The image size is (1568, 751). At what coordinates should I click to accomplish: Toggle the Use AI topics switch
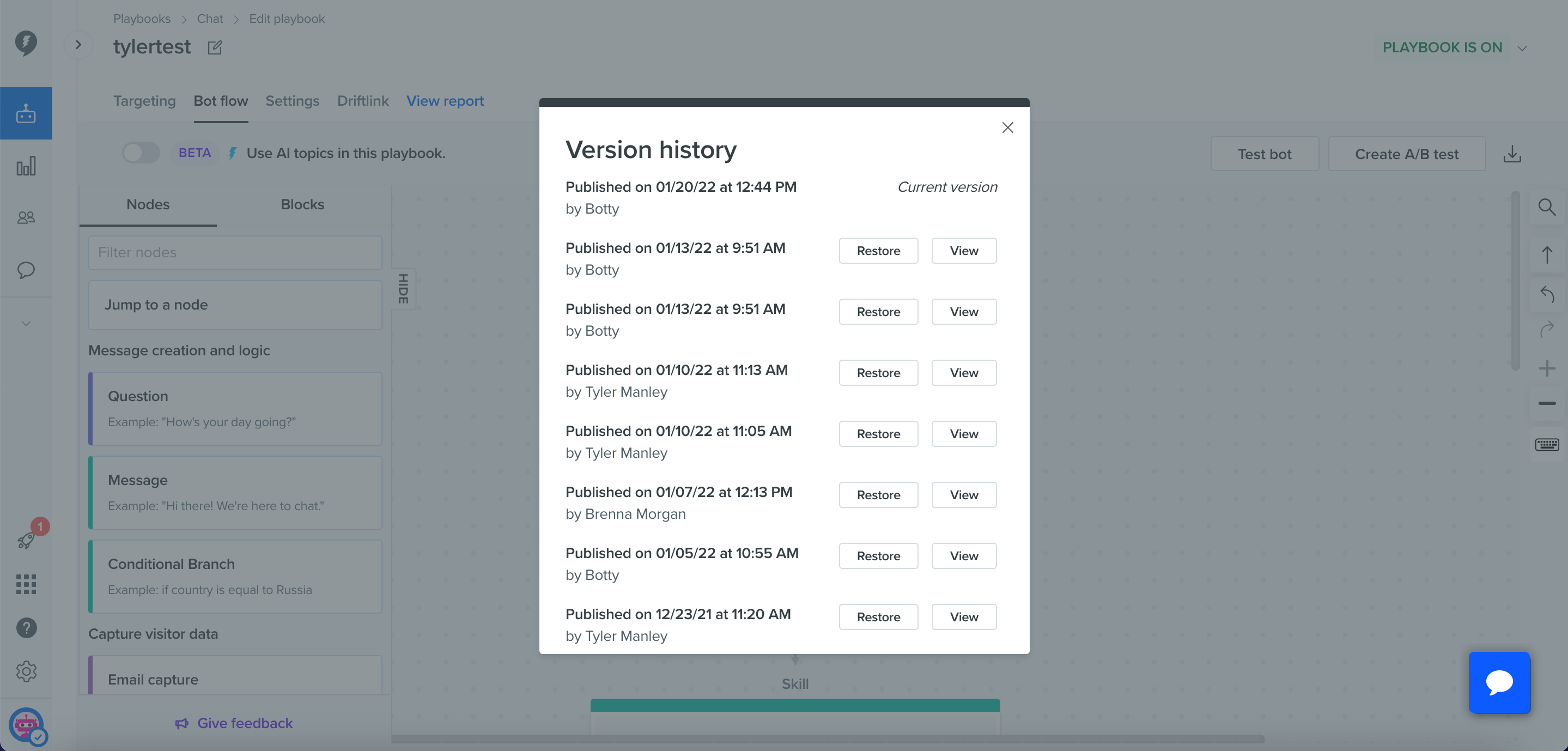pyautogui.click(x=141, y=153)
